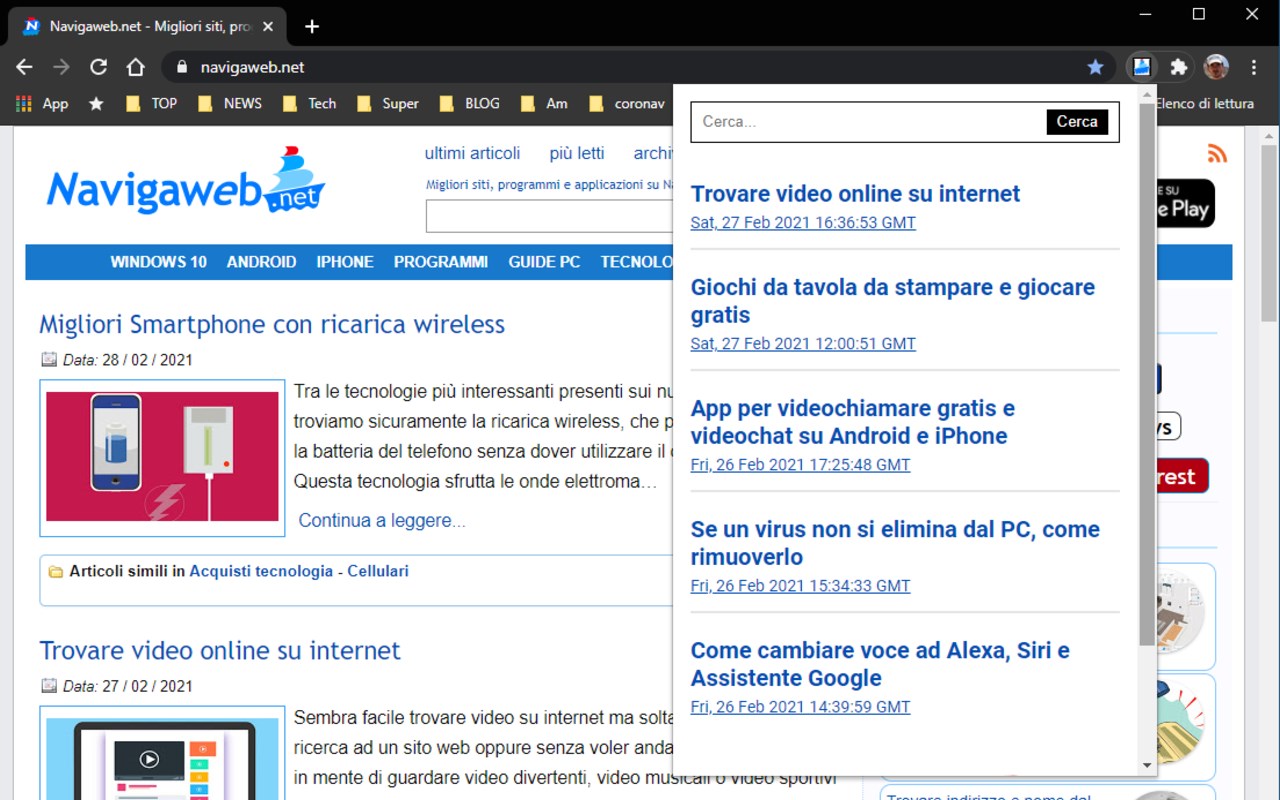
Task: Click date Sat, 27 Feb 2021 12:00:51 GMT
Action: (x=803, y=344)
